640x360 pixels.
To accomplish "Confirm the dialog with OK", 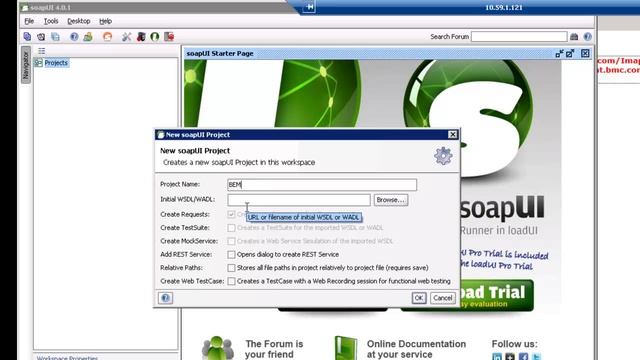I will (419, 298).
